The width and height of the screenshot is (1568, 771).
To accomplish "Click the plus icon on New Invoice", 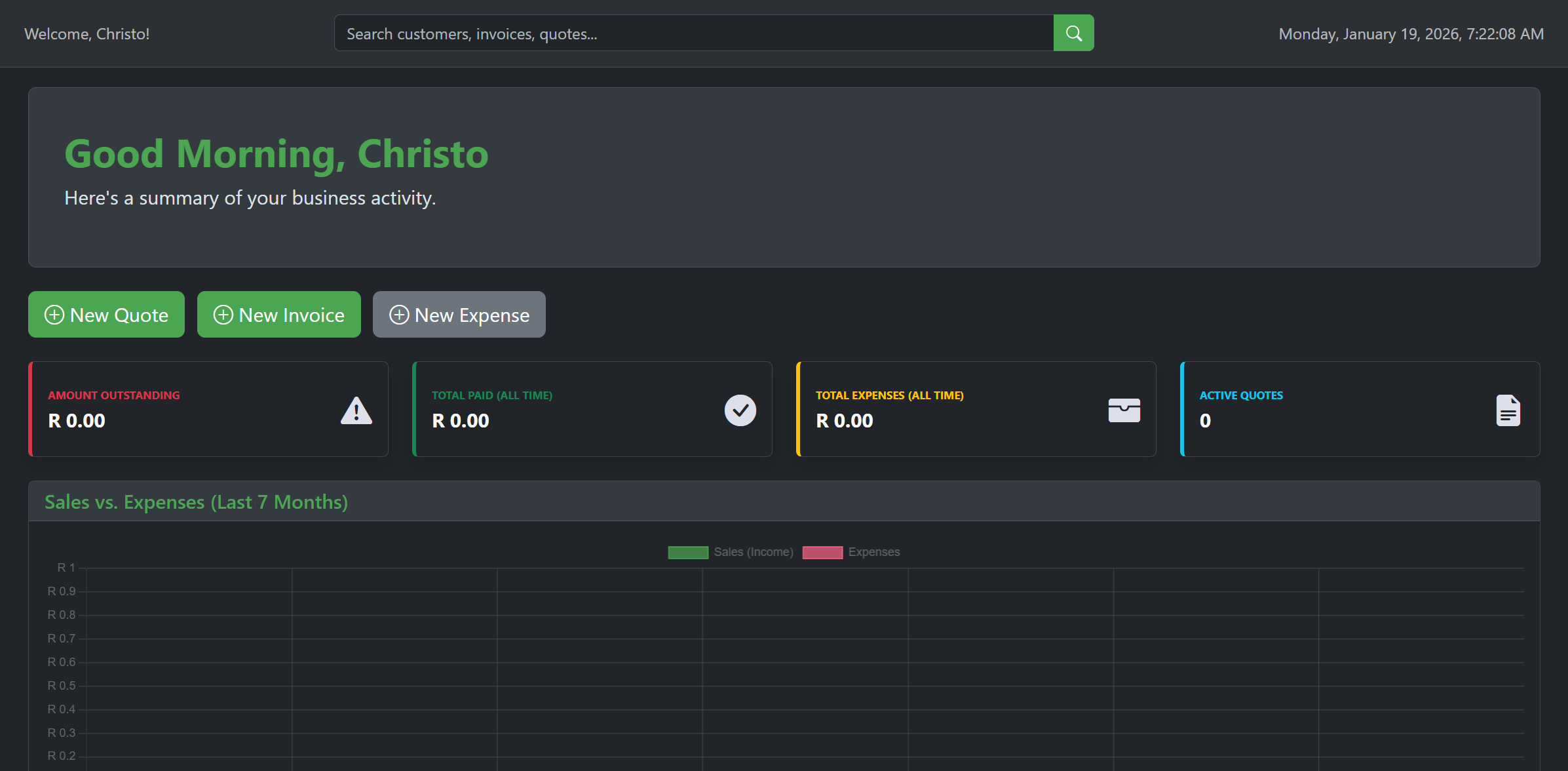I will 223,315.
